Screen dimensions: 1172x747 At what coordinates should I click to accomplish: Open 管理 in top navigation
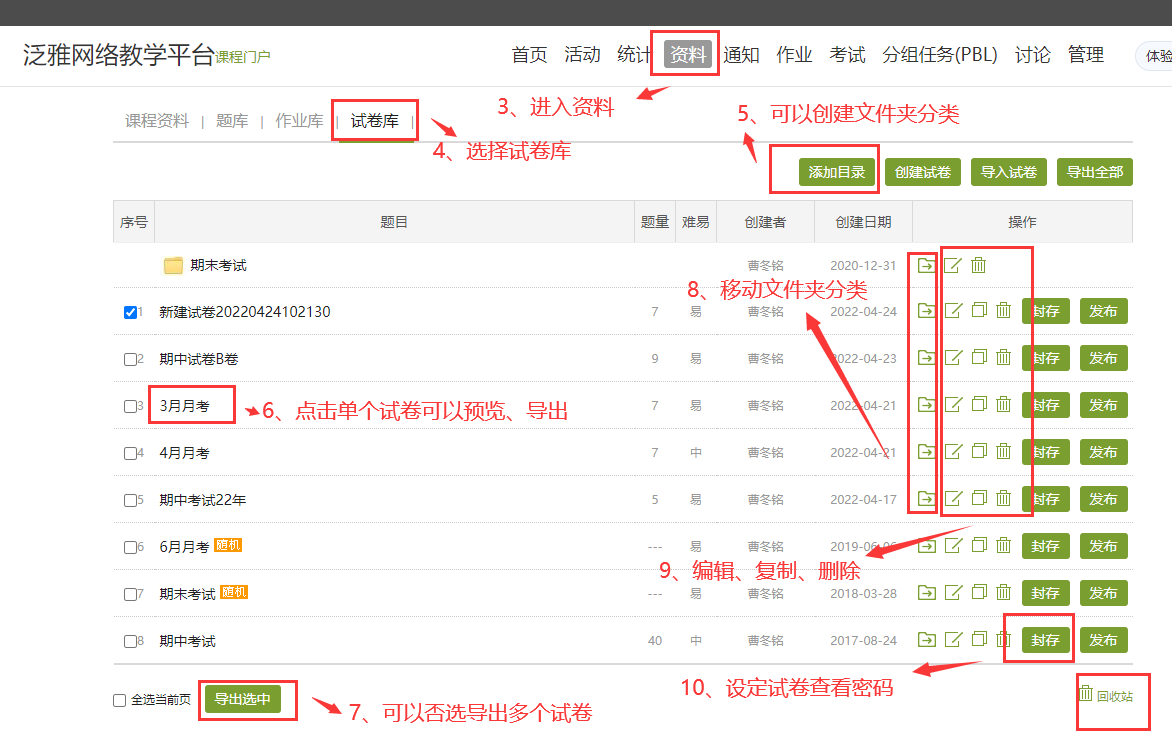point(1085,55)
